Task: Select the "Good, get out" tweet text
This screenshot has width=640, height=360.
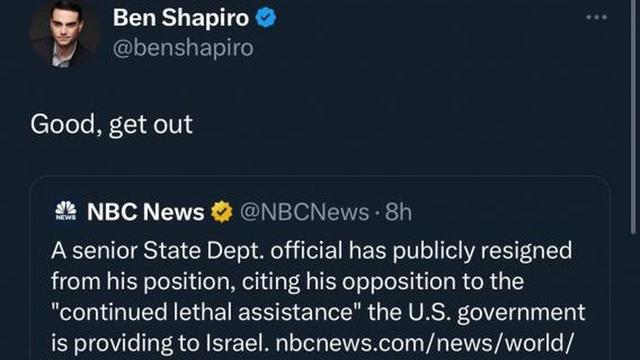Action: click(111, 124)
